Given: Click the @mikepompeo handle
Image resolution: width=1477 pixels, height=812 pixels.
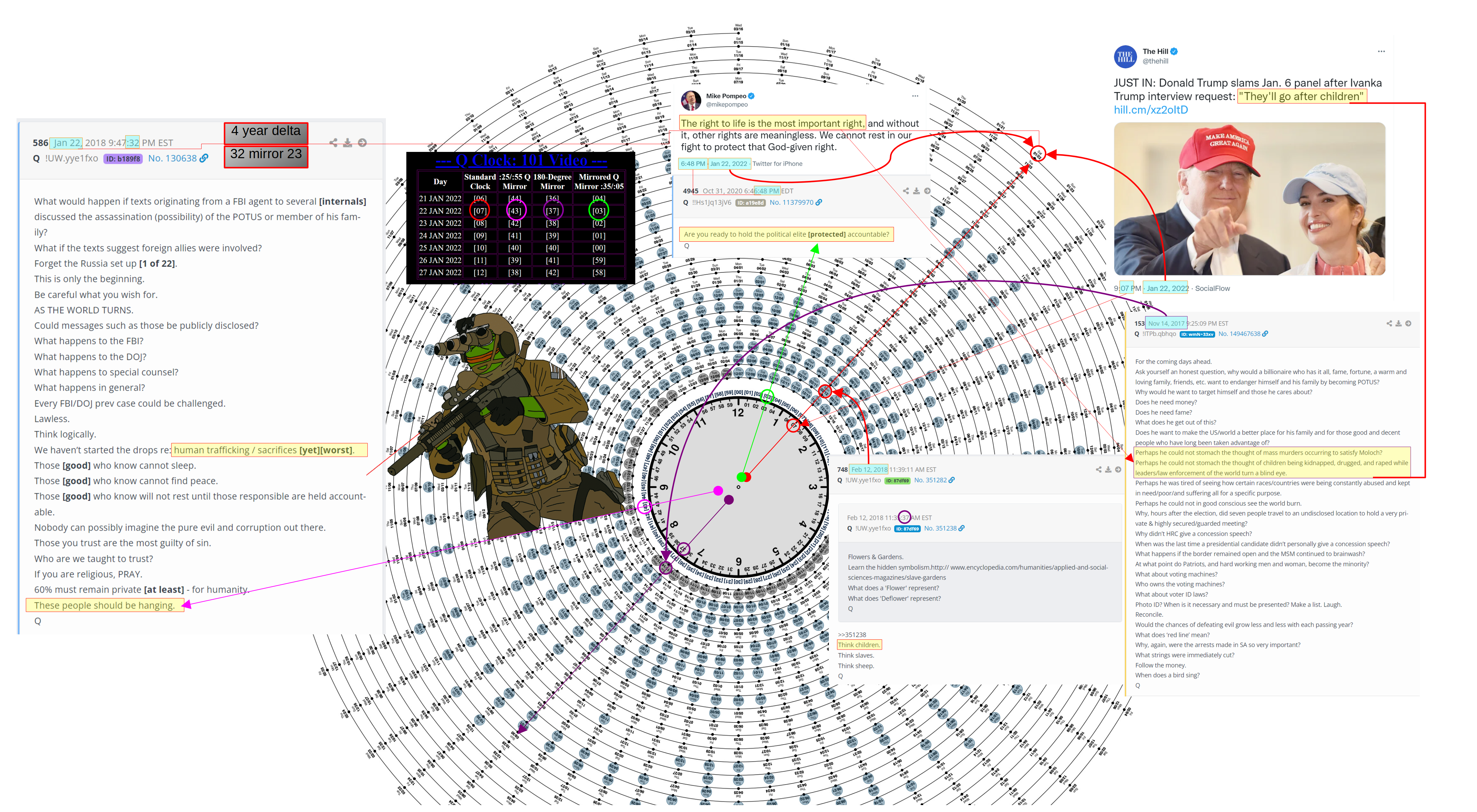Looking at the screenshot, I should [x=726, y=104].
